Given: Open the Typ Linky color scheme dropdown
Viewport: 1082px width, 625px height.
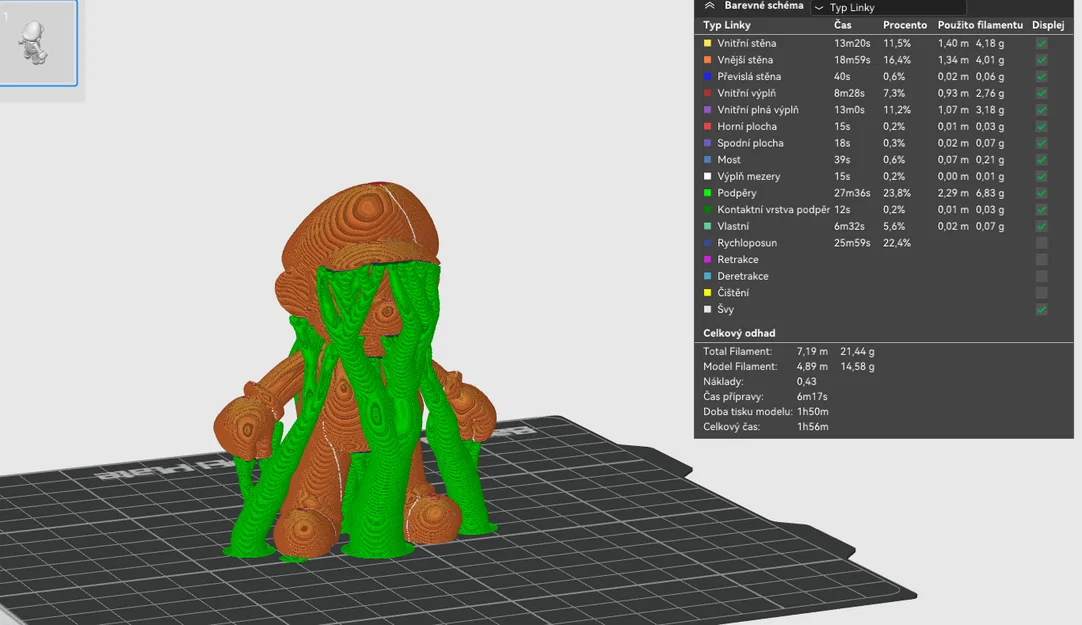Looking at the screenshot, I should (889, 8).
